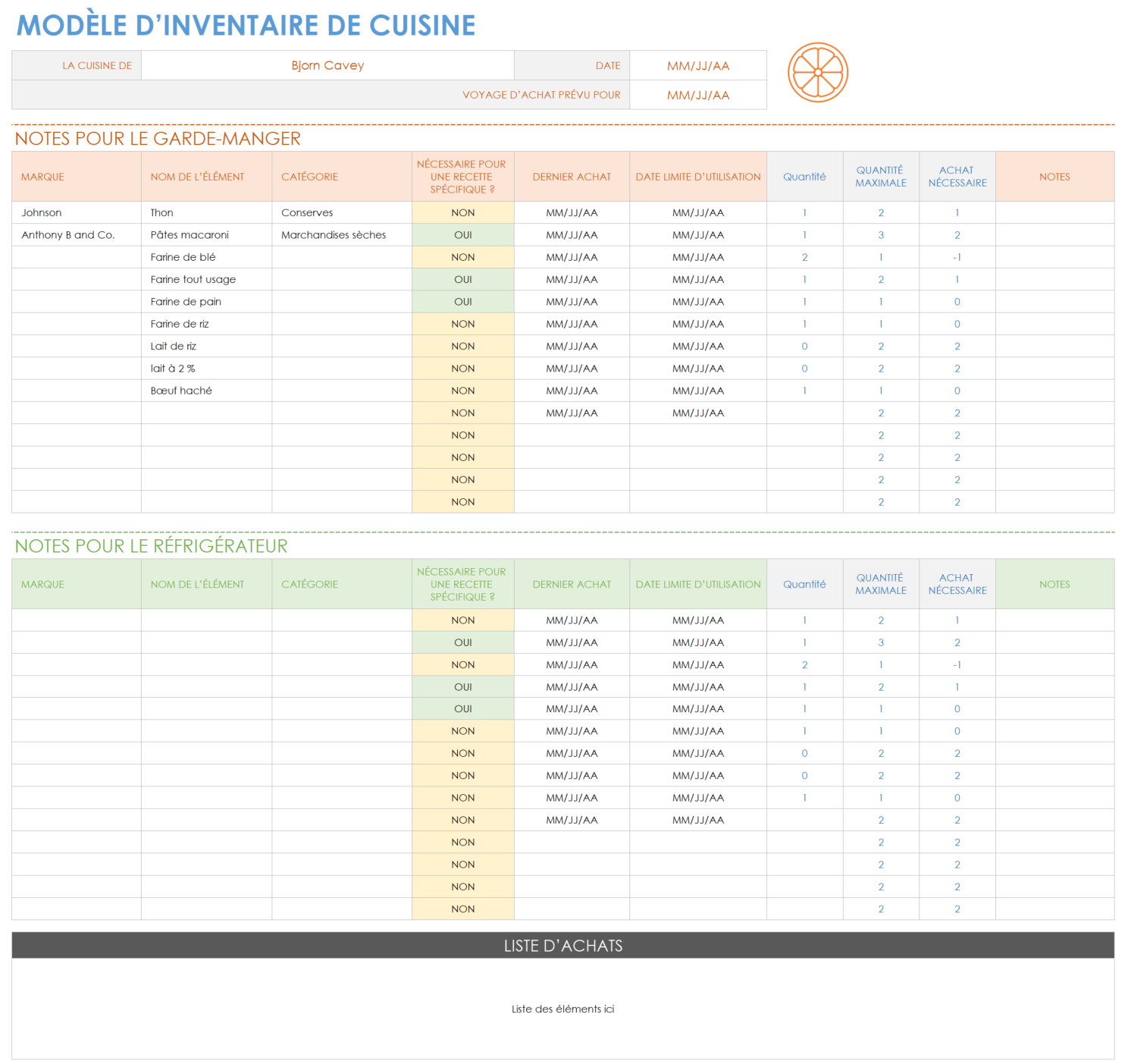
Task: Click the 'Lait de riz' cell
Action: click(x=206, y=346)
